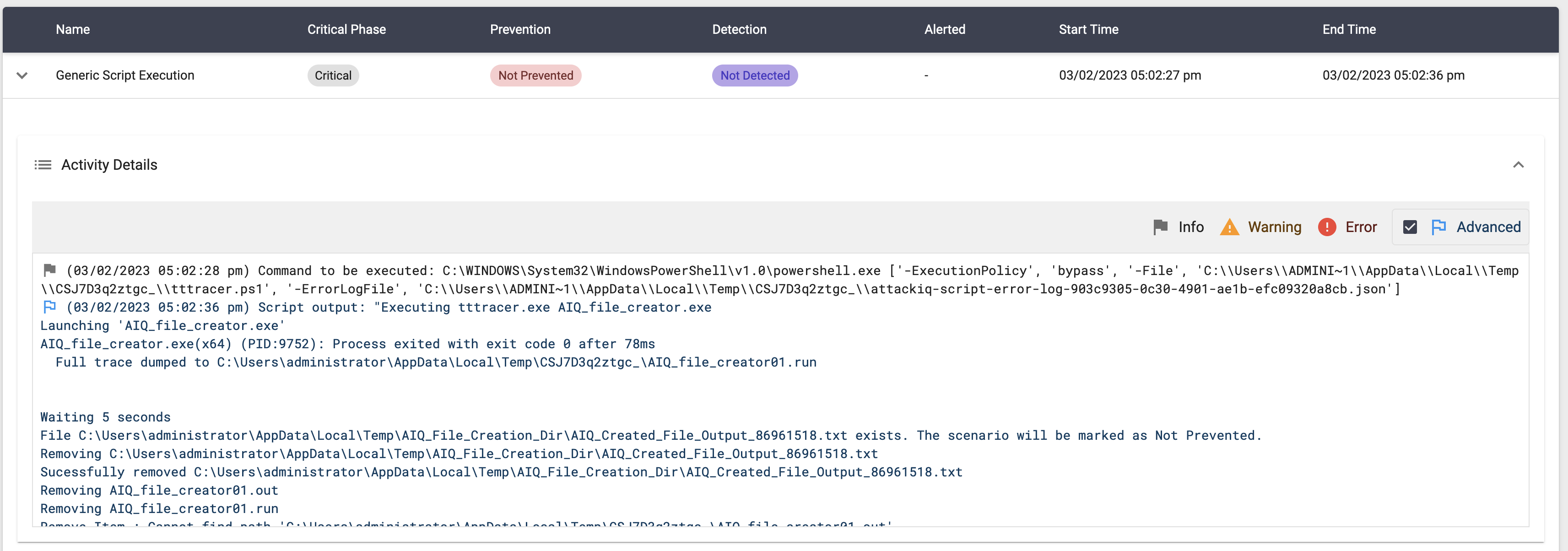Click the blue Advanced flag icon
1568x551 pixels.
(x=1438, y=227)
